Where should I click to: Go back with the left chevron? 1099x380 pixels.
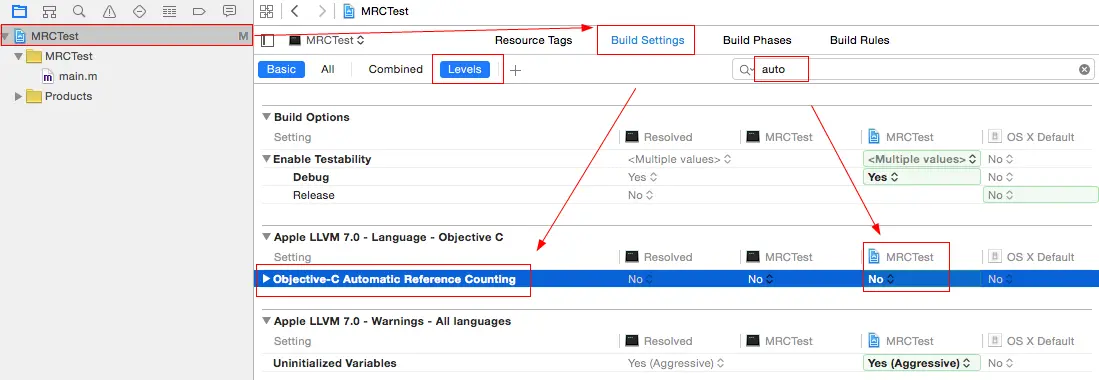coord(294,11)
